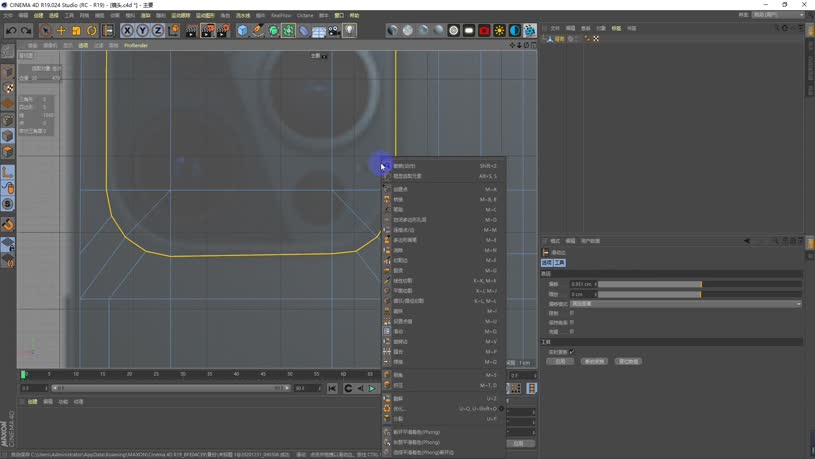The width and height of the screenshot is (815, 459).
Task: Click the top attribute slider bar
Action: (x=700, y=284)
